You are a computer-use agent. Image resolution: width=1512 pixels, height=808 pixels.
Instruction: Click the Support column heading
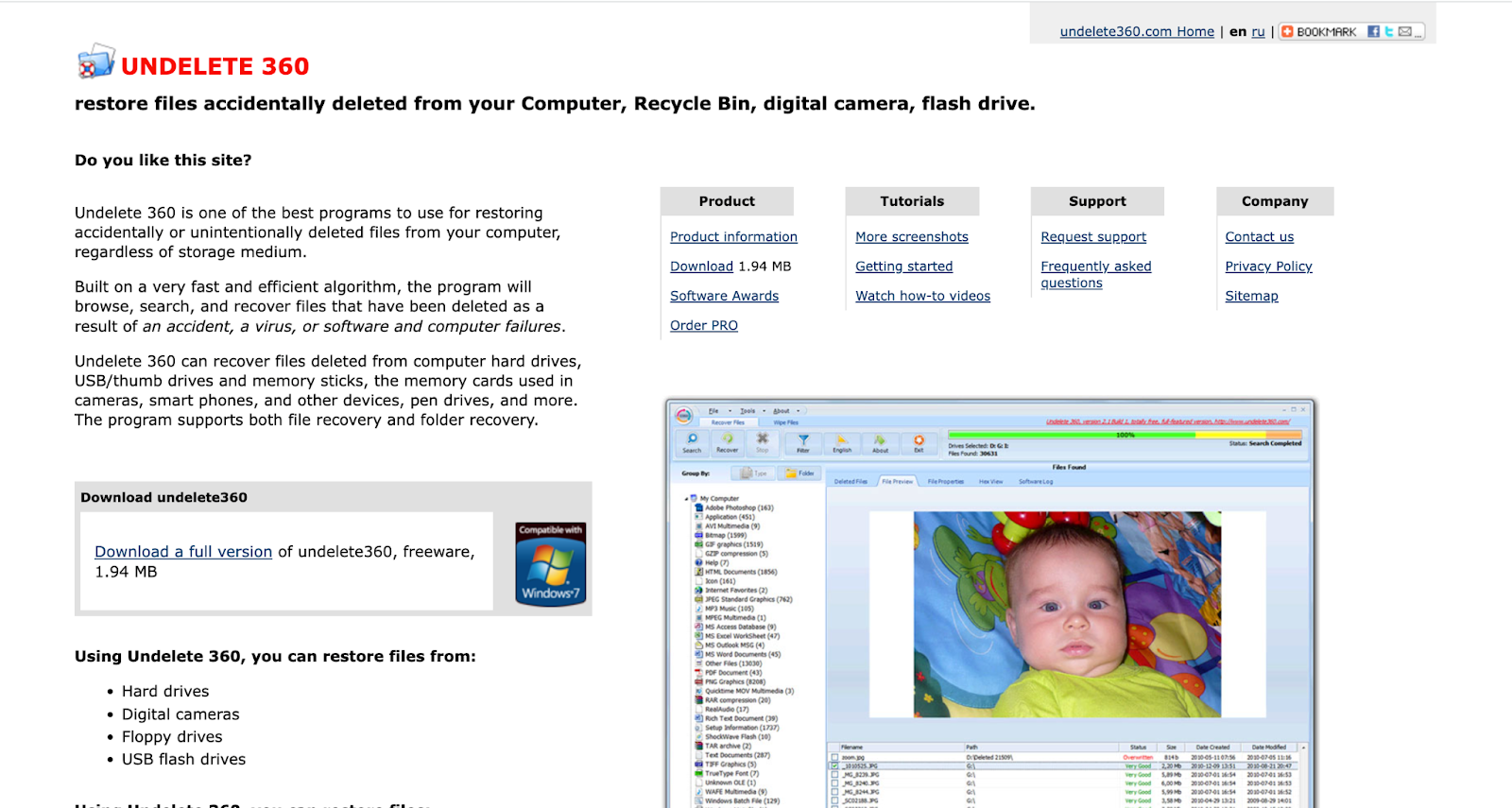tap(1097, 201)
